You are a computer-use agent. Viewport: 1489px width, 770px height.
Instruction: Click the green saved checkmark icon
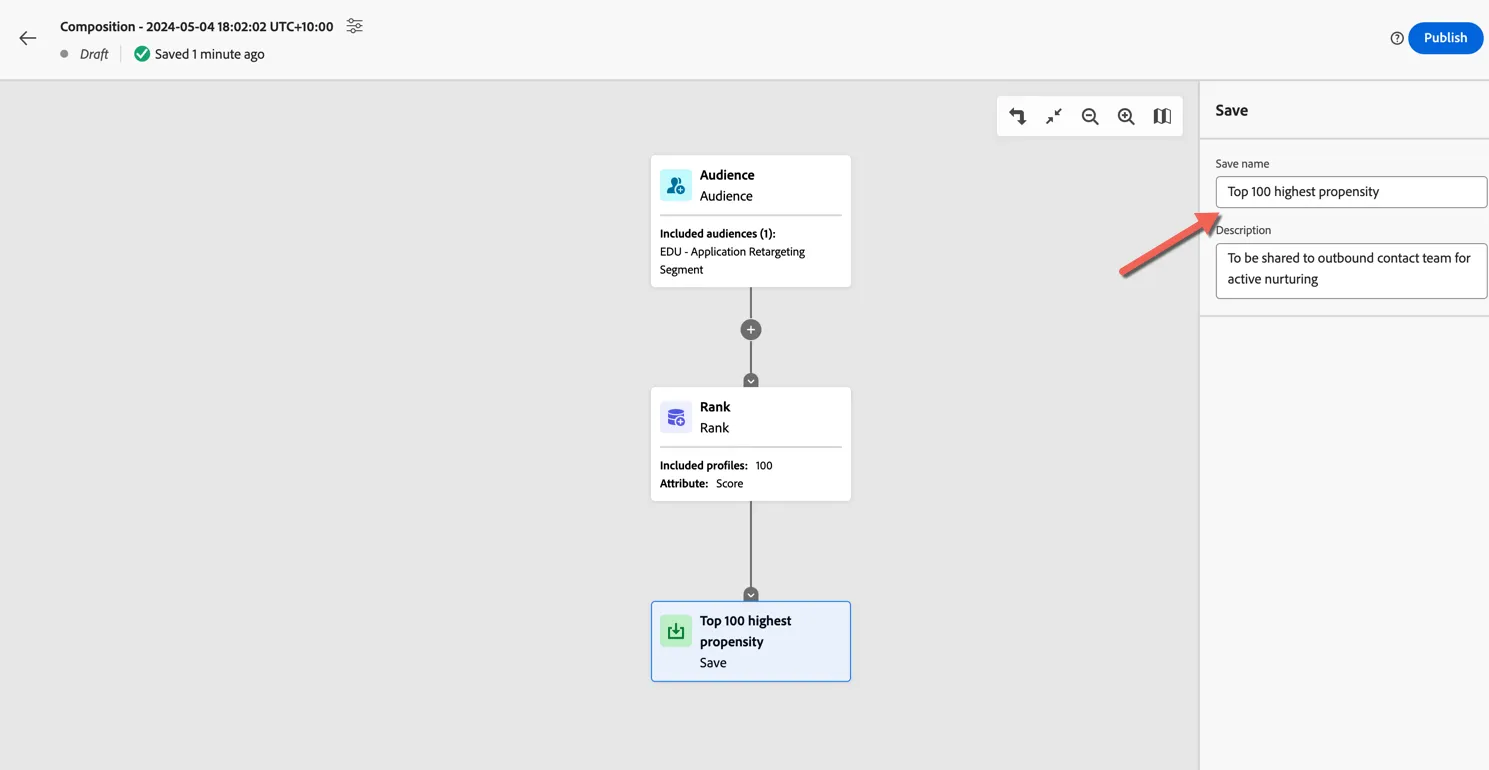click(x=142, y=54)
